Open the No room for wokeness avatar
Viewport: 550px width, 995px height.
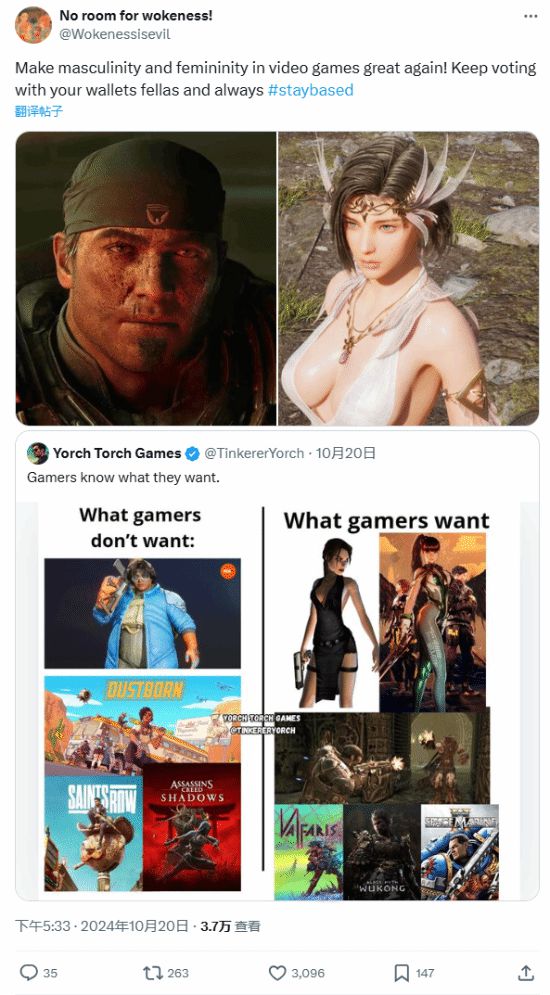[33, 25]
